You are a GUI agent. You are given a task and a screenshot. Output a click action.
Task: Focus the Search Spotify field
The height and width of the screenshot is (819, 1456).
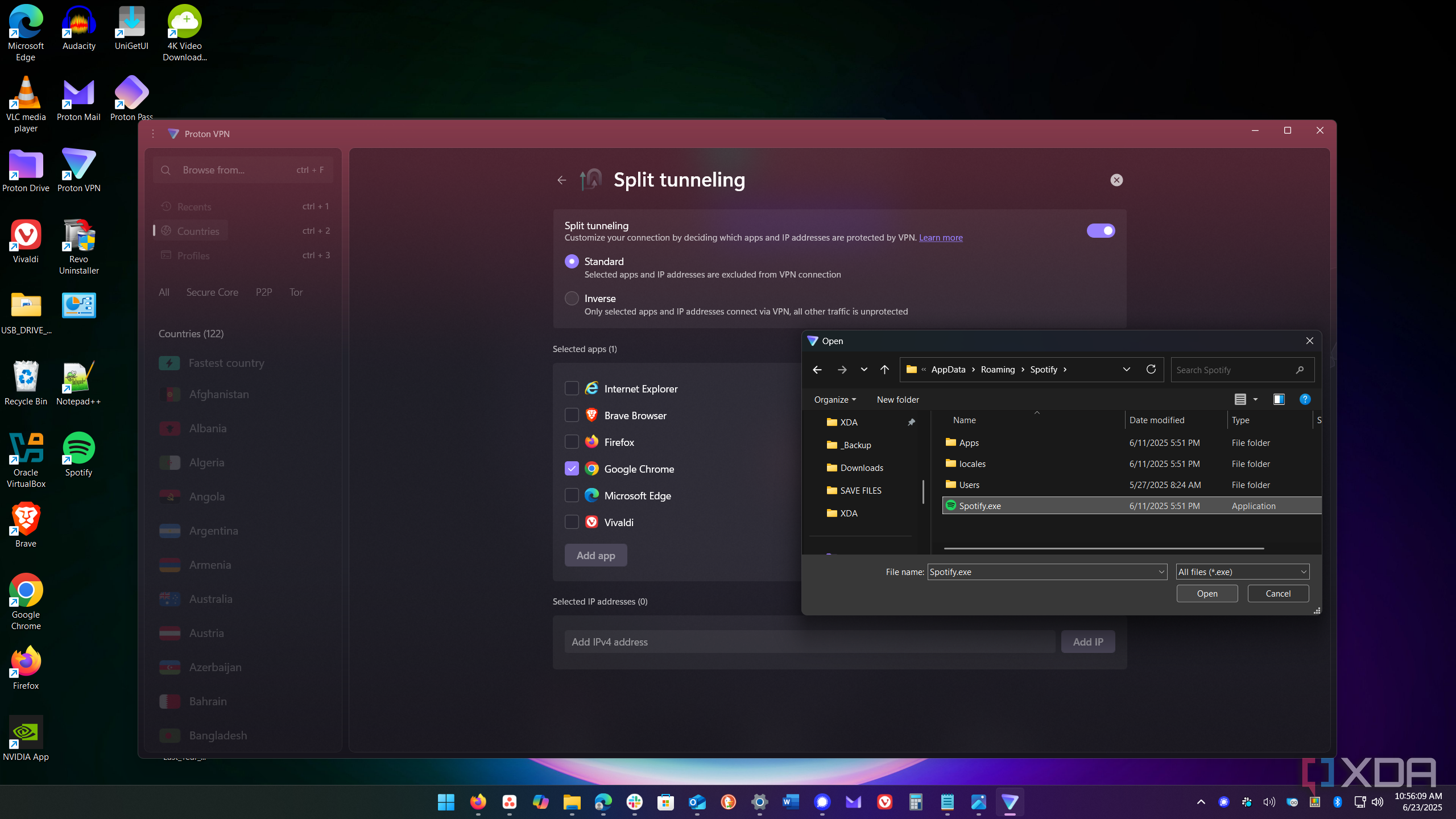1242,370
